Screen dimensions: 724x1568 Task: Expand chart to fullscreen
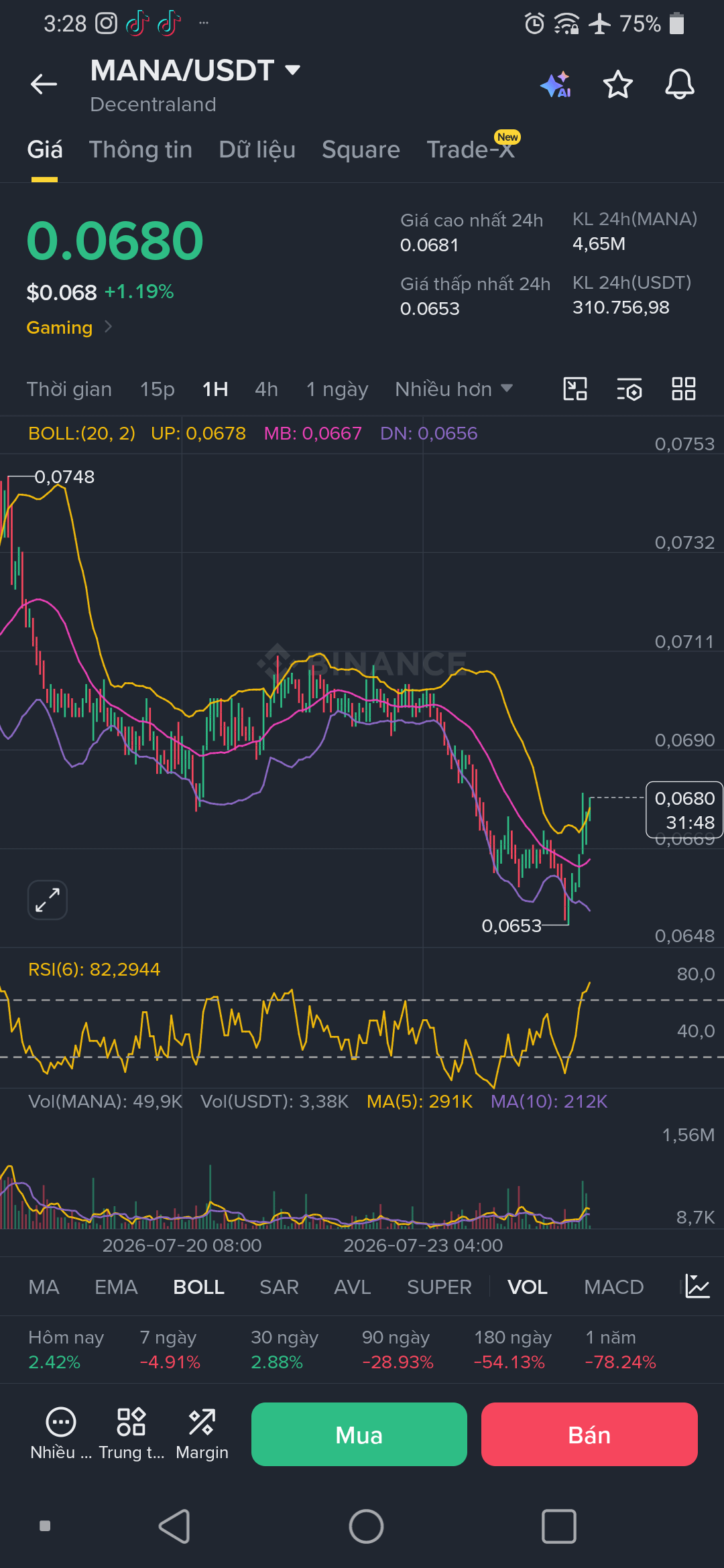(x=48, y=899)
